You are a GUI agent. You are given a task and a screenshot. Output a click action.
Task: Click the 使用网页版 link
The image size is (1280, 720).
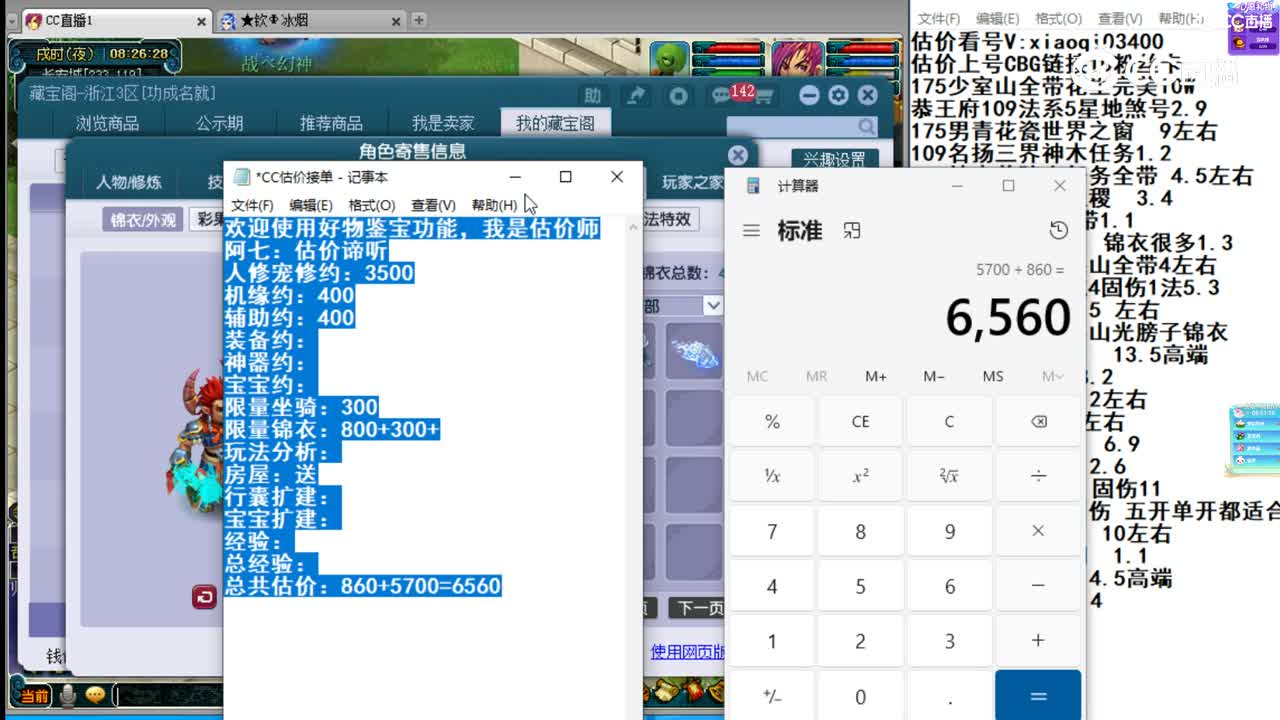click(x=687, y=651)
